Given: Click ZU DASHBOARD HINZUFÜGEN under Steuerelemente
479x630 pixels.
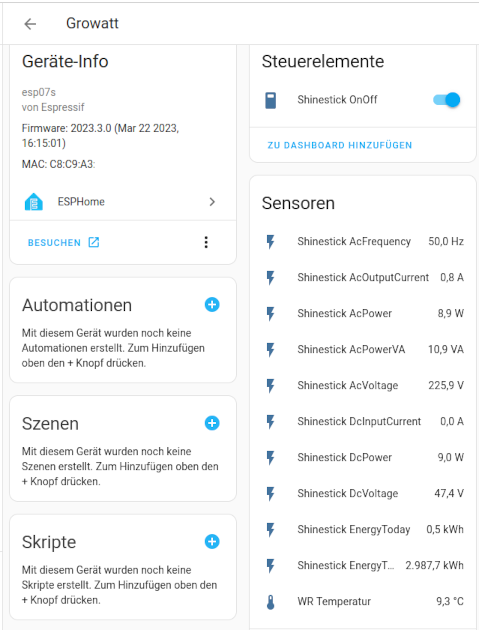Looking at the screenshot, I should [340, 145].
